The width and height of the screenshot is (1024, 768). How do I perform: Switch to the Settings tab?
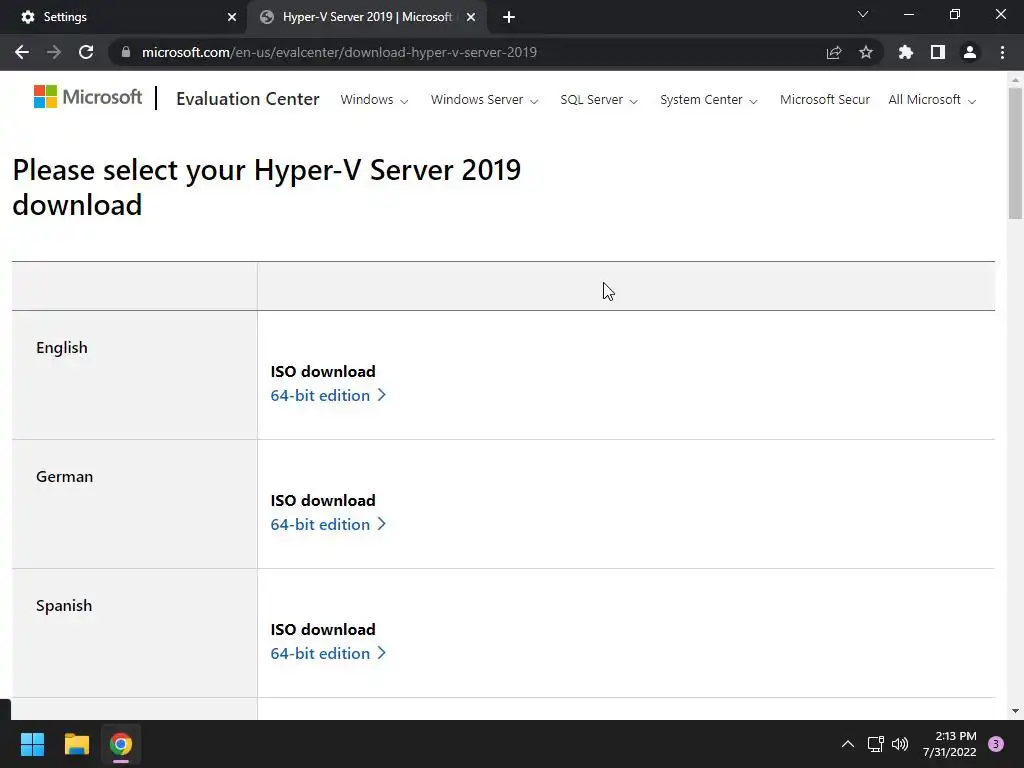[x=120, y=17]
